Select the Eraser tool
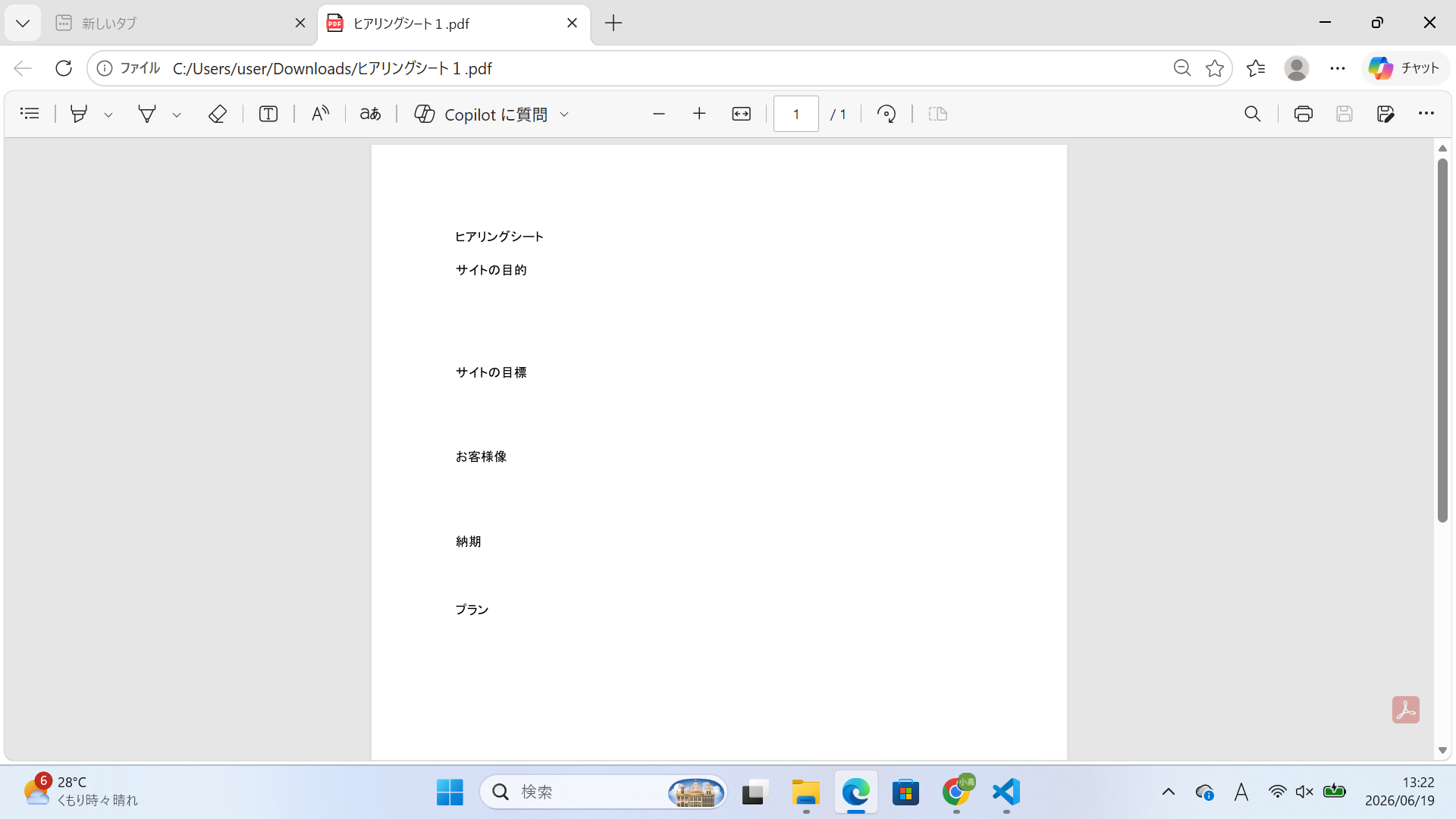 218,114
